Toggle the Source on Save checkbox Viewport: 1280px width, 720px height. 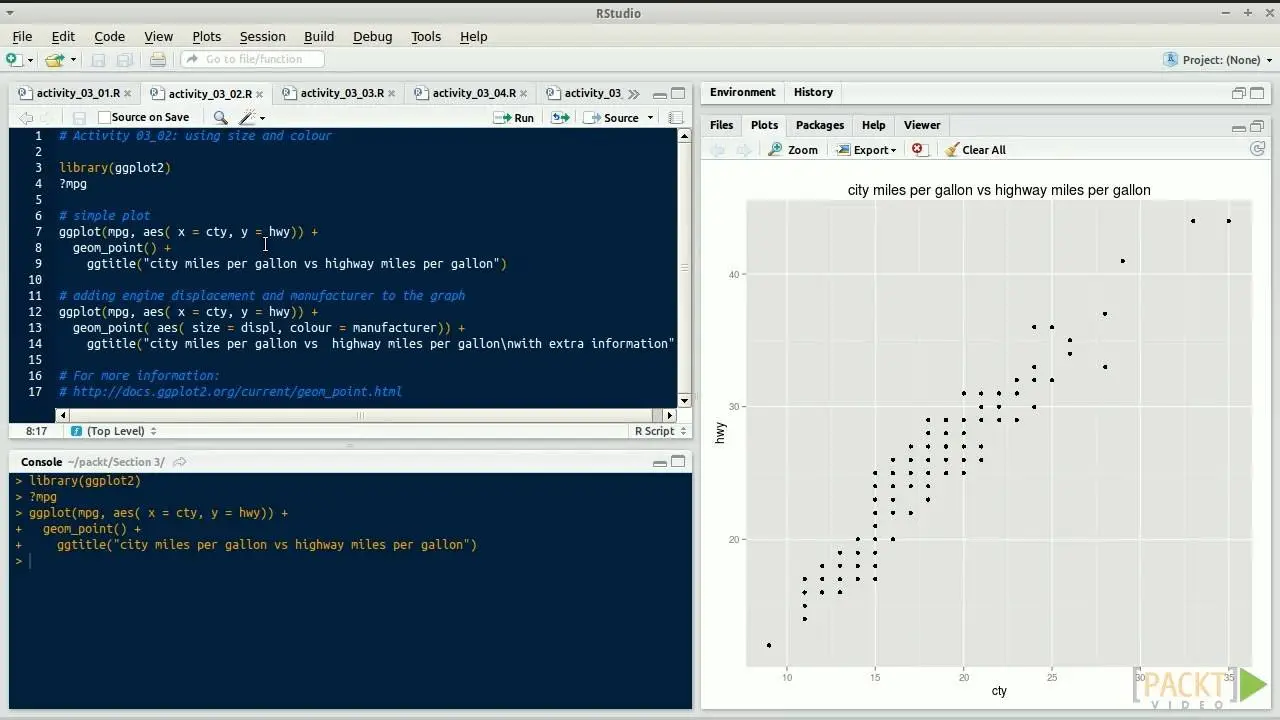tap(104, 118)
